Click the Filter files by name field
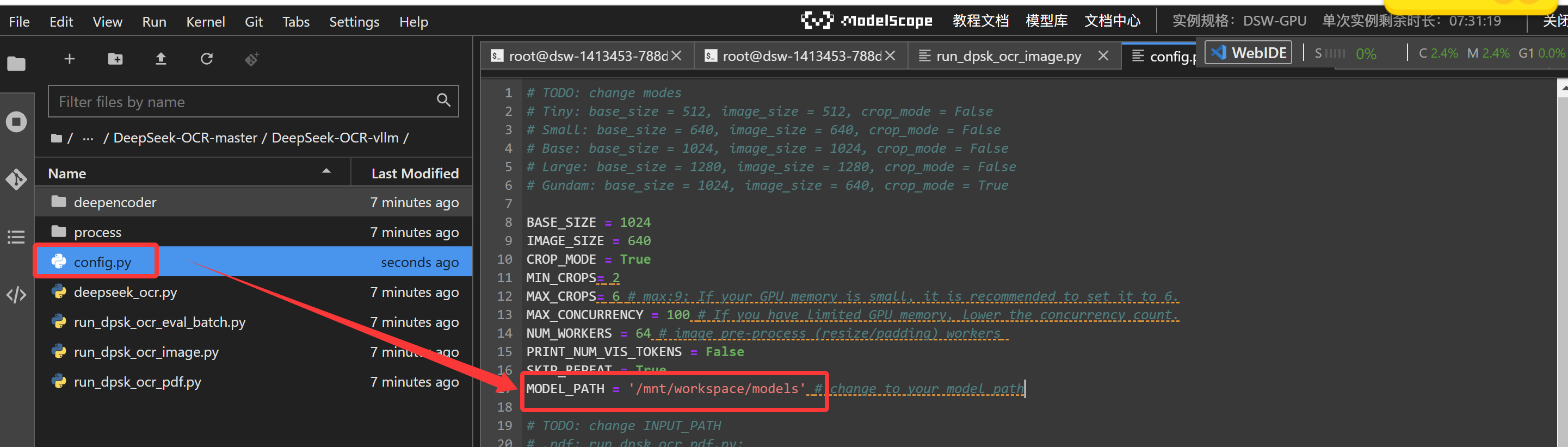Screen dimensions: 1568x447 coord(253,102)
